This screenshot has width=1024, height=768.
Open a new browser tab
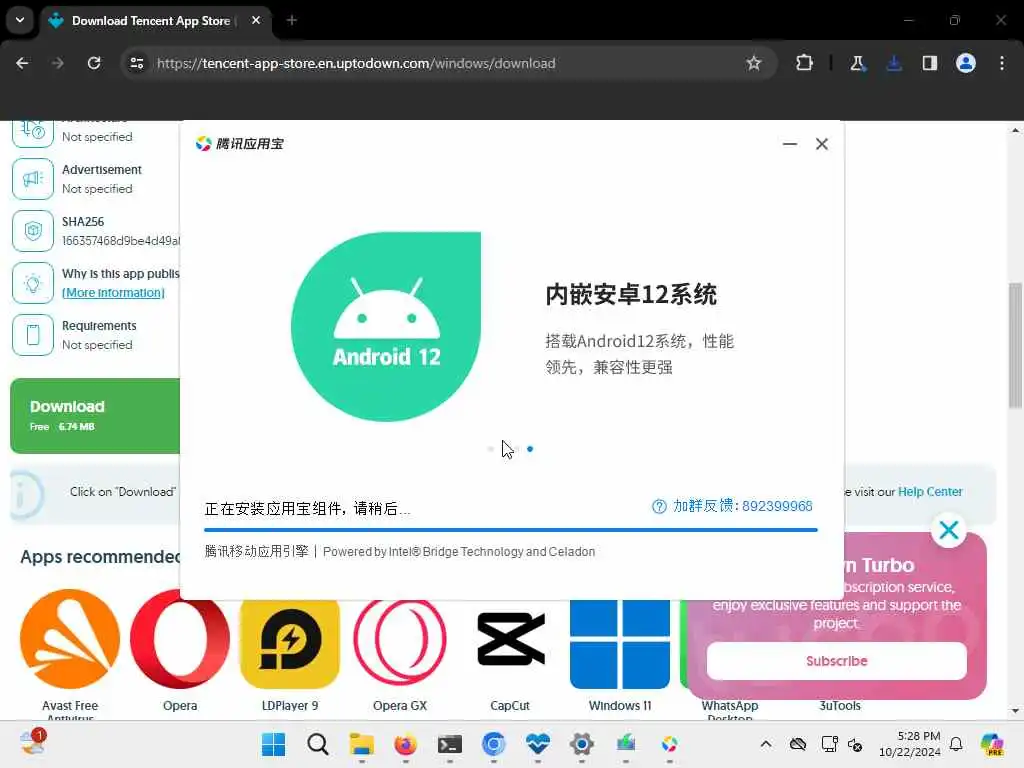pyautogui.click(x=291, y=21)
